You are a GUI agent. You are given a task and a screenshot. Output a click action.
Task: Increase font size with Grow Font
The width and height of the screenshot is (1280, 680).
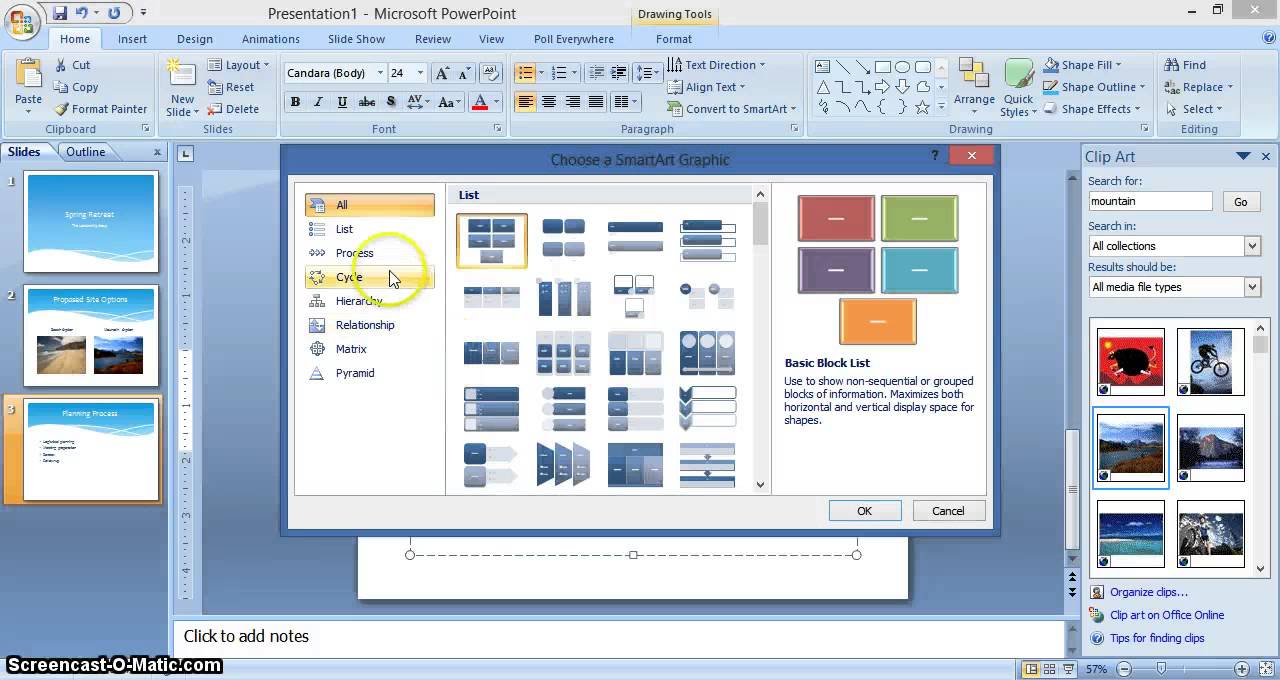click(442, 73)
